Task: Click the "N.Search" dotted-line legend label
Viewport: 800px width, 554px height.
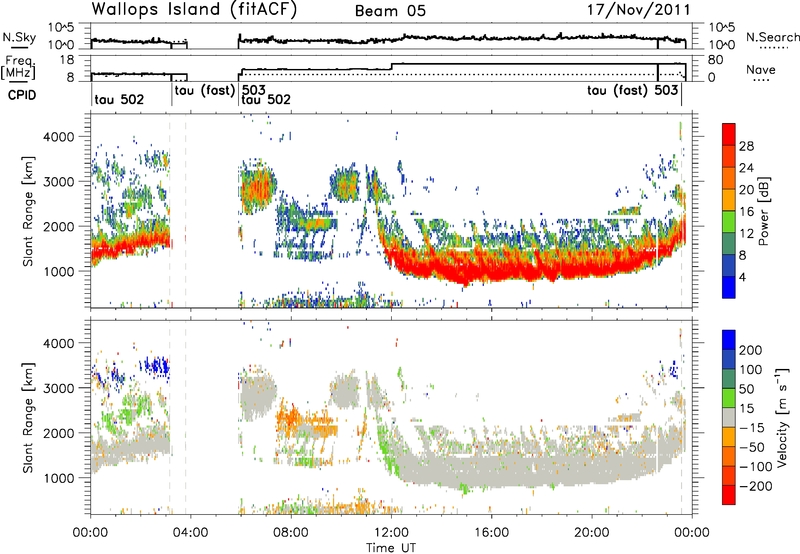Action: tap(773, 37)
